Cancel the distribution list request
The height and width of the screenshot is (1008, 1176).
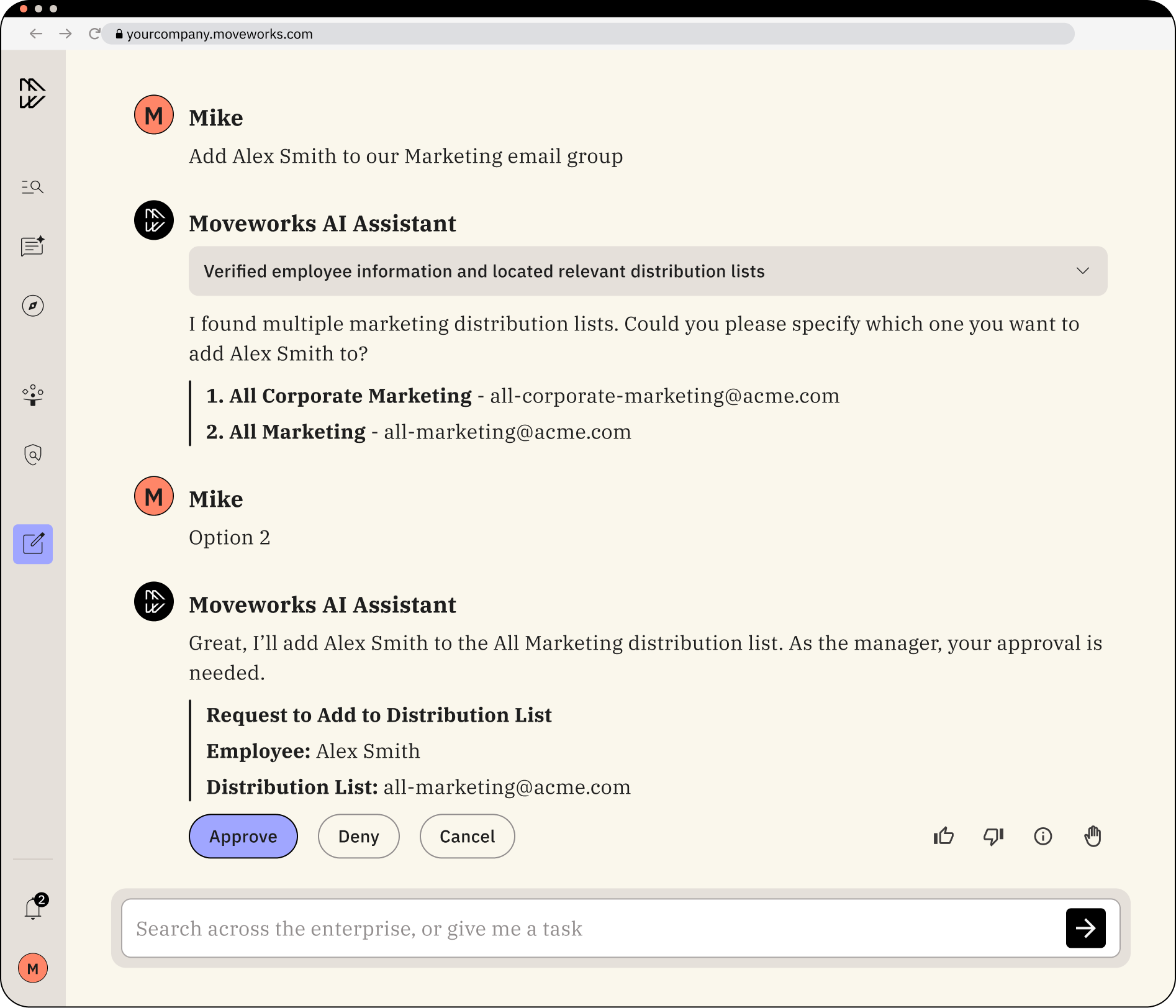[x=467, y=836]
